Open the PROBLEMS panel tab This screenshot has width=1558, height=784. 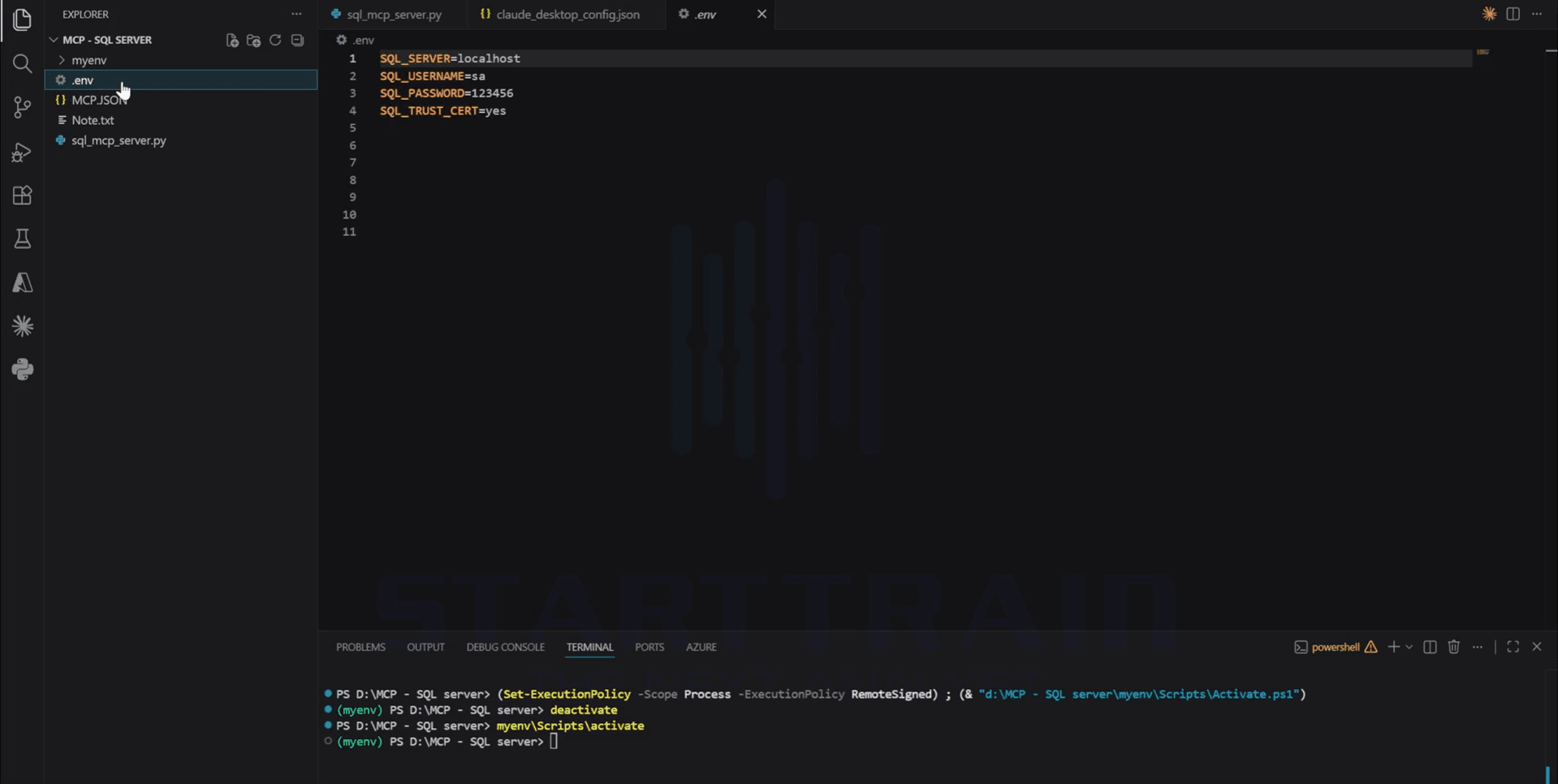pyautogui.click(x=360, y=647)
